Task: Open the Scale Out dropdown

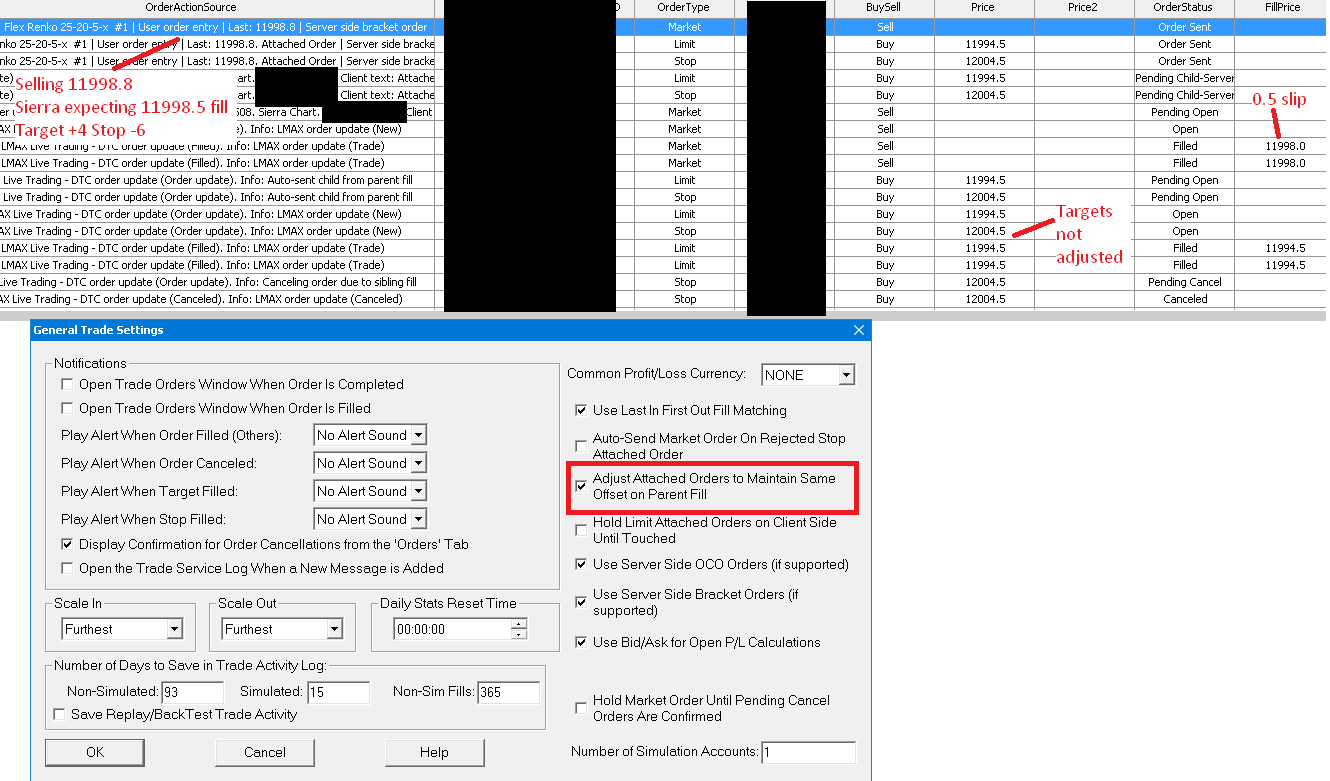Action: coord(334,629)
